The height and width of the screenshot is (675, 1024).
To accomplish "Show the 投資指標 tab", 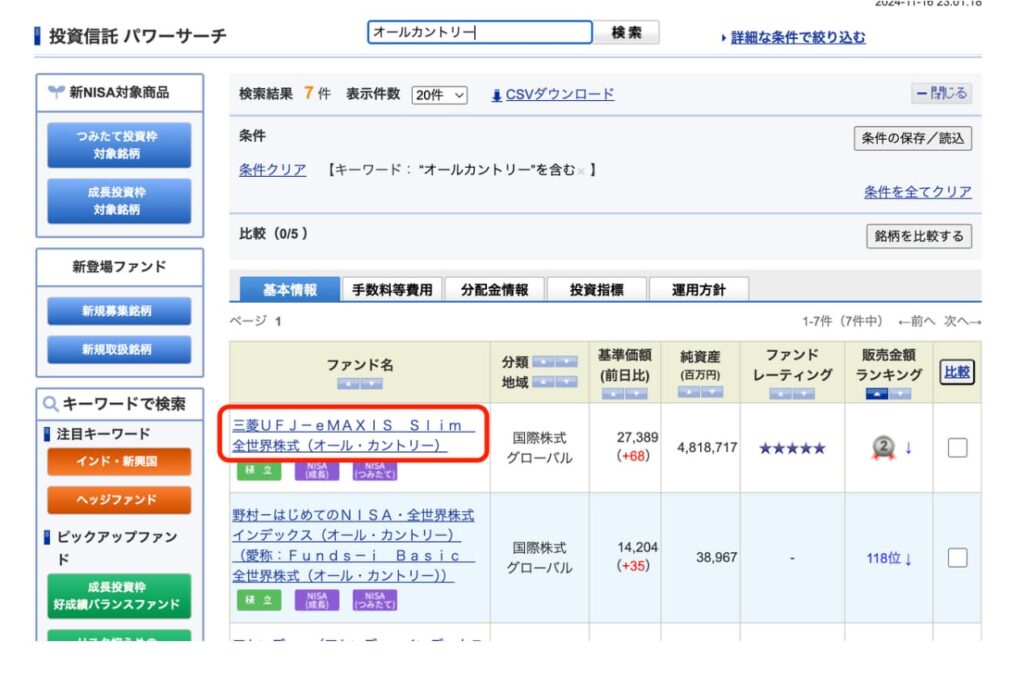I will click(x=597, y=290).
